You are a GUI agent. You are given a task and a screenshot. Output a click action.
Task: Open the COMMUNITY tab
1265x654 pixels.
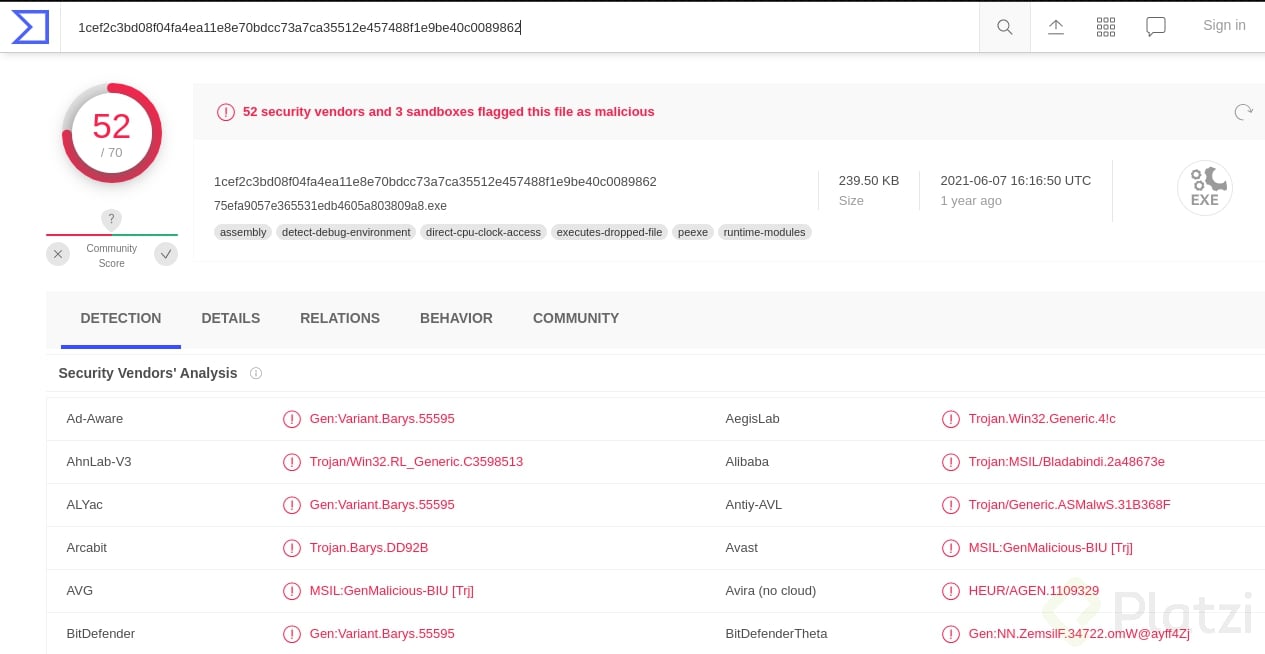pos(576,318)
